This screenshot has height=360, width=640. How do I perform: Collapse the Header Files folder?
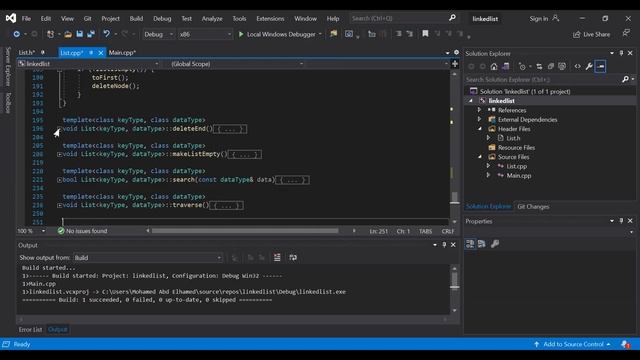[x=480, y=129]
